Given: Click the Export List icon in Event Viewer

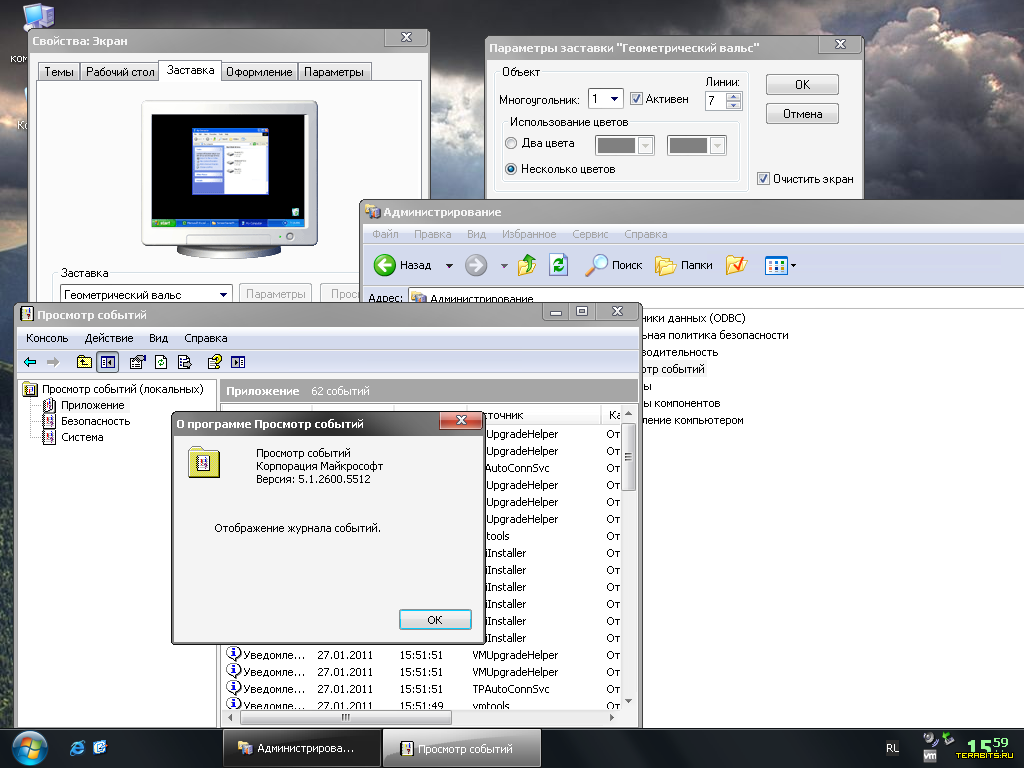Looking at the screenshot, I should tap(184, 362).
